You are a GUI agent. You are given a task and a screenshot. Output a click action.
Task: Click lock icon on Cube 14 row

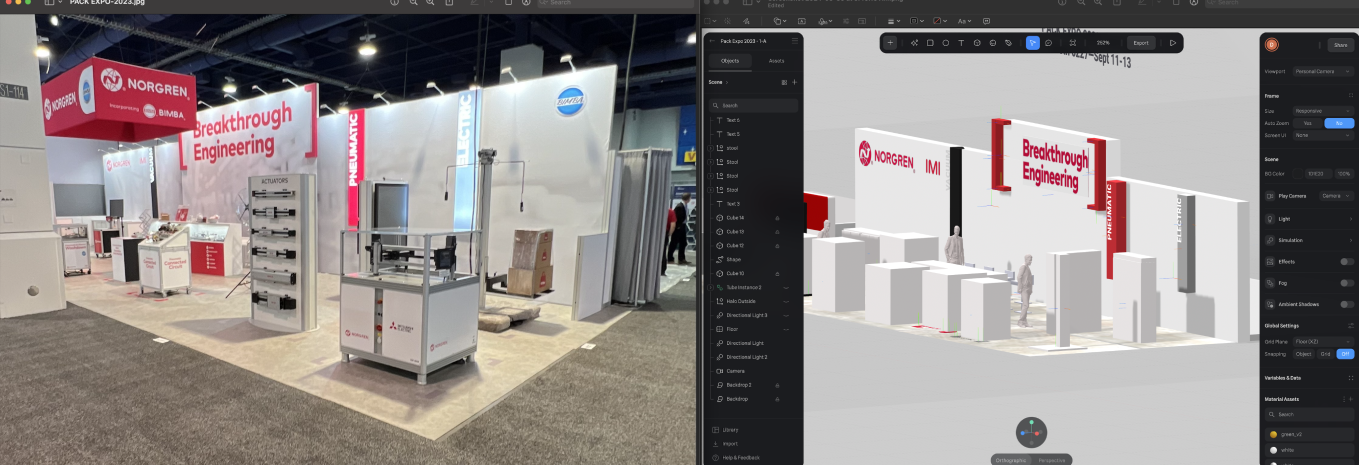coord(776,217)
